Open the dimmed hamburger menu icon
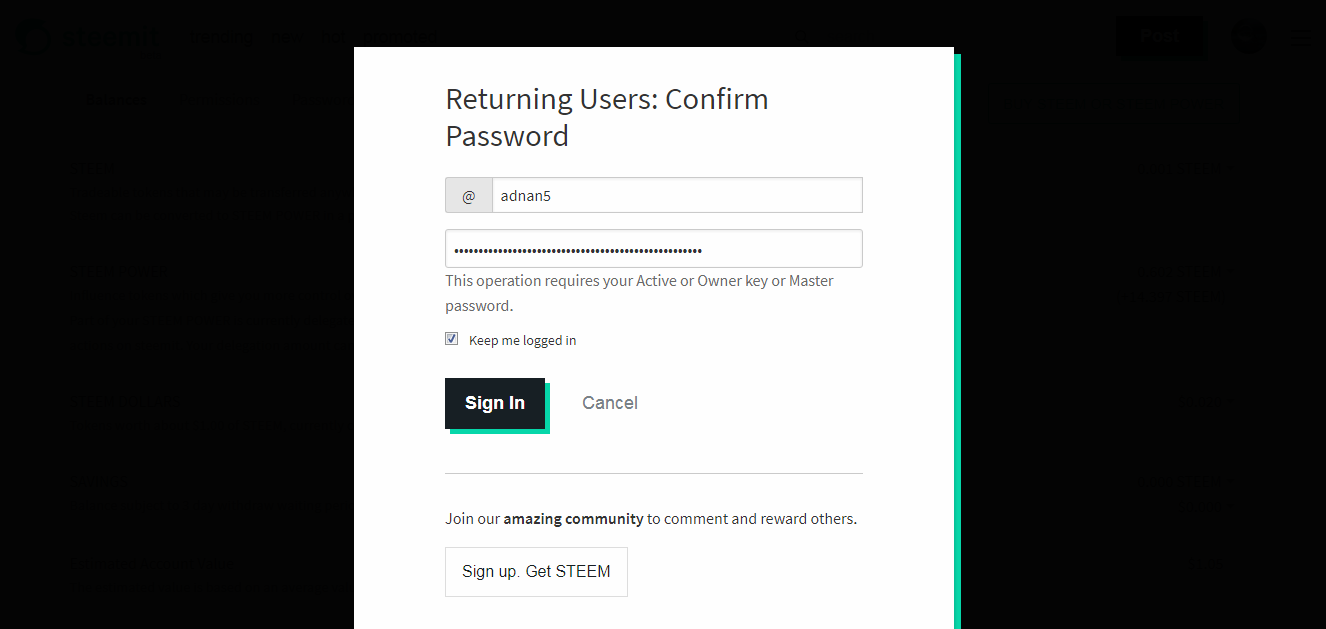 coord(1301,38)
